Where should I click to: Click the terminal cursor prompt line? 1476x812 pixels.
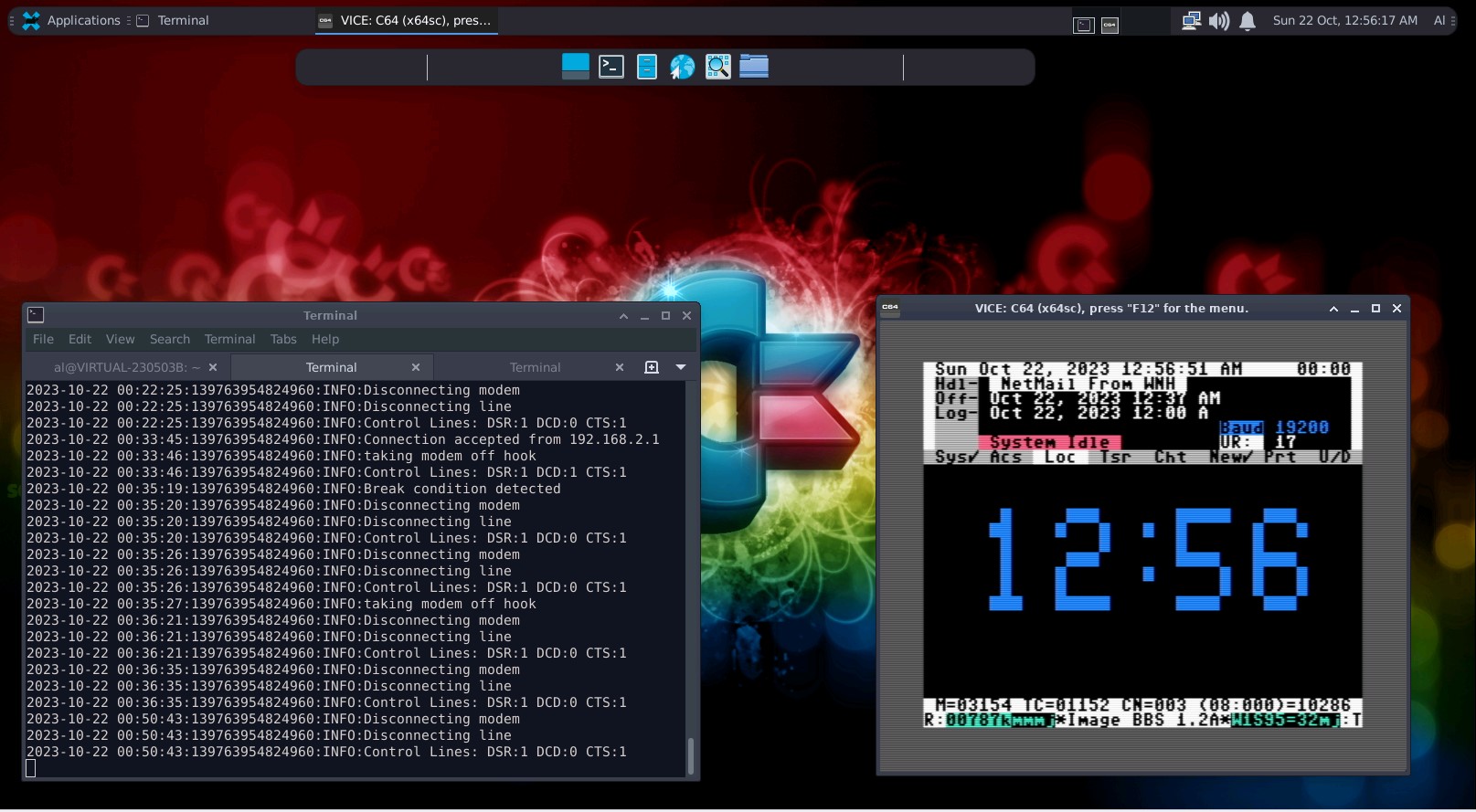[x=31, y=768]
